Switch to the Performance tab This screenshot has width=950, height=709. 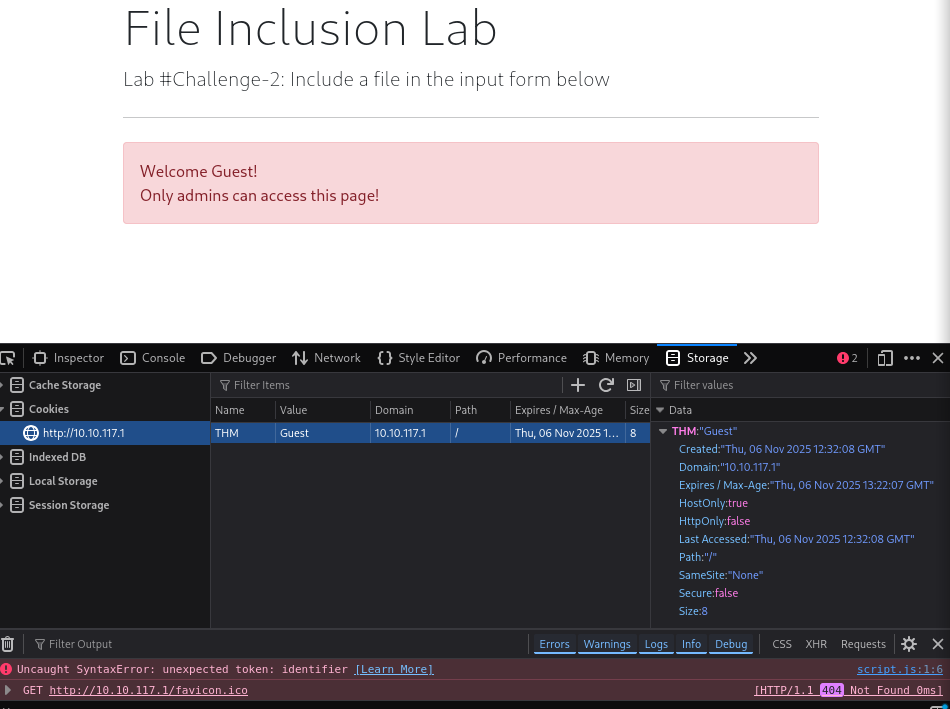click(x=522, y=358)
